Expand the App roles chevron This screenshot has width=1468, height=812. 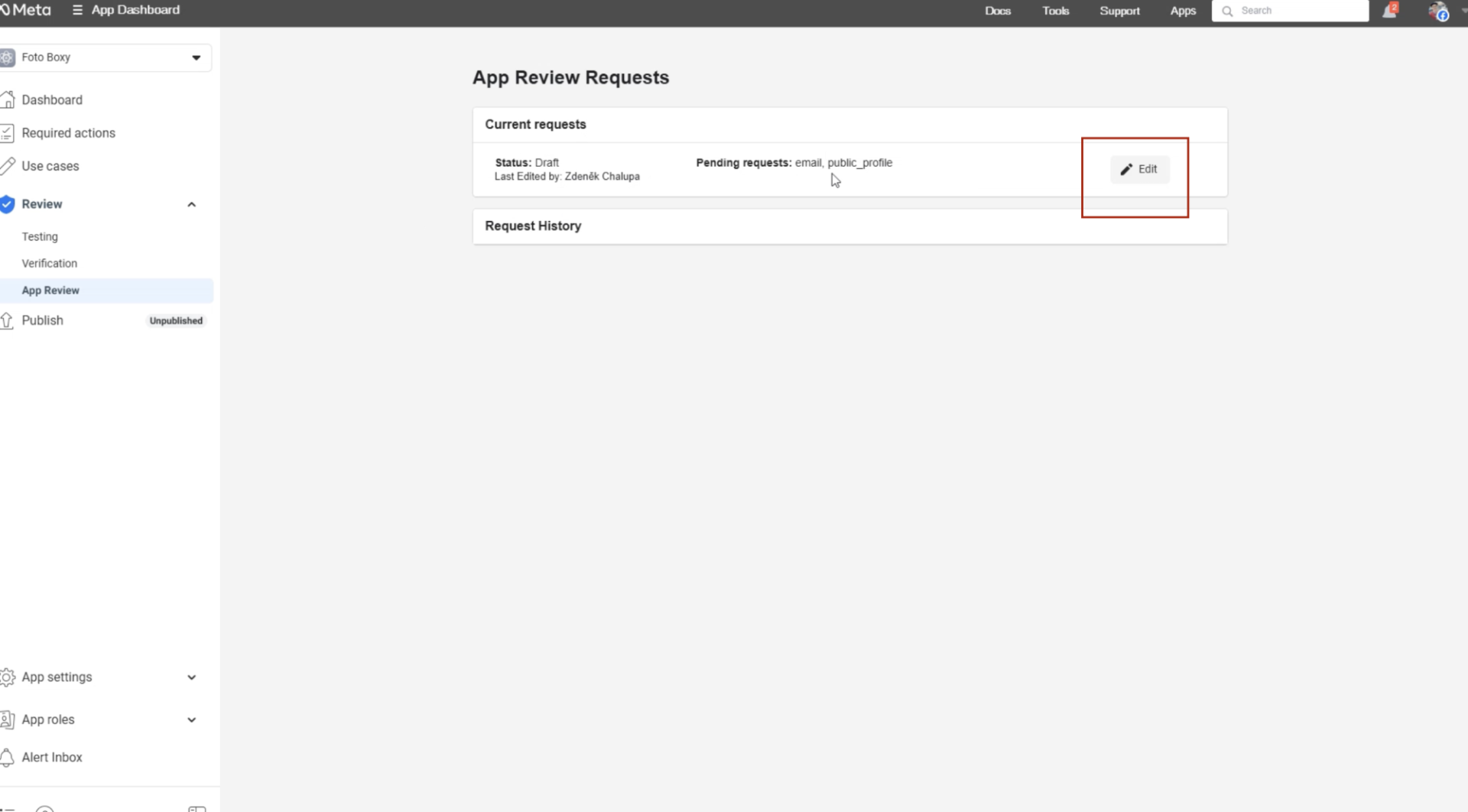pyautogui.click(x=192, y=720)
